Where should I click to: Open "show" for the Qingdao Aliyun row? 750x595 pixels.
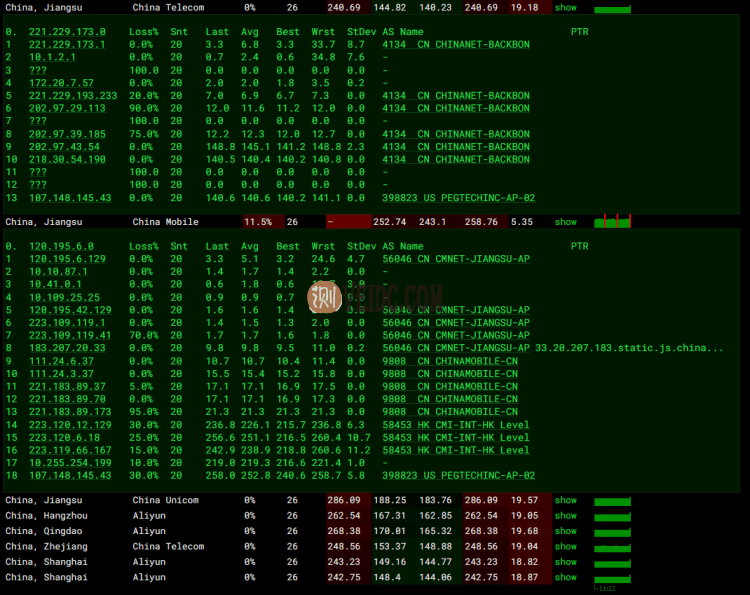pos(566,531)
